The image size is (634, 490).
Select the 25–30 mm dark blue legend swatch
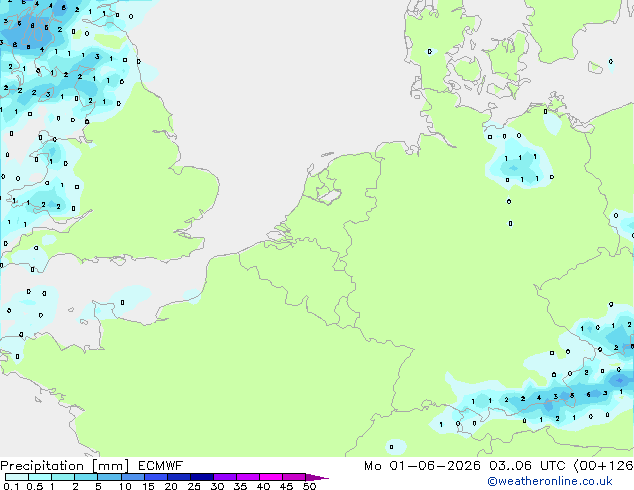click(x=202, y=477)
